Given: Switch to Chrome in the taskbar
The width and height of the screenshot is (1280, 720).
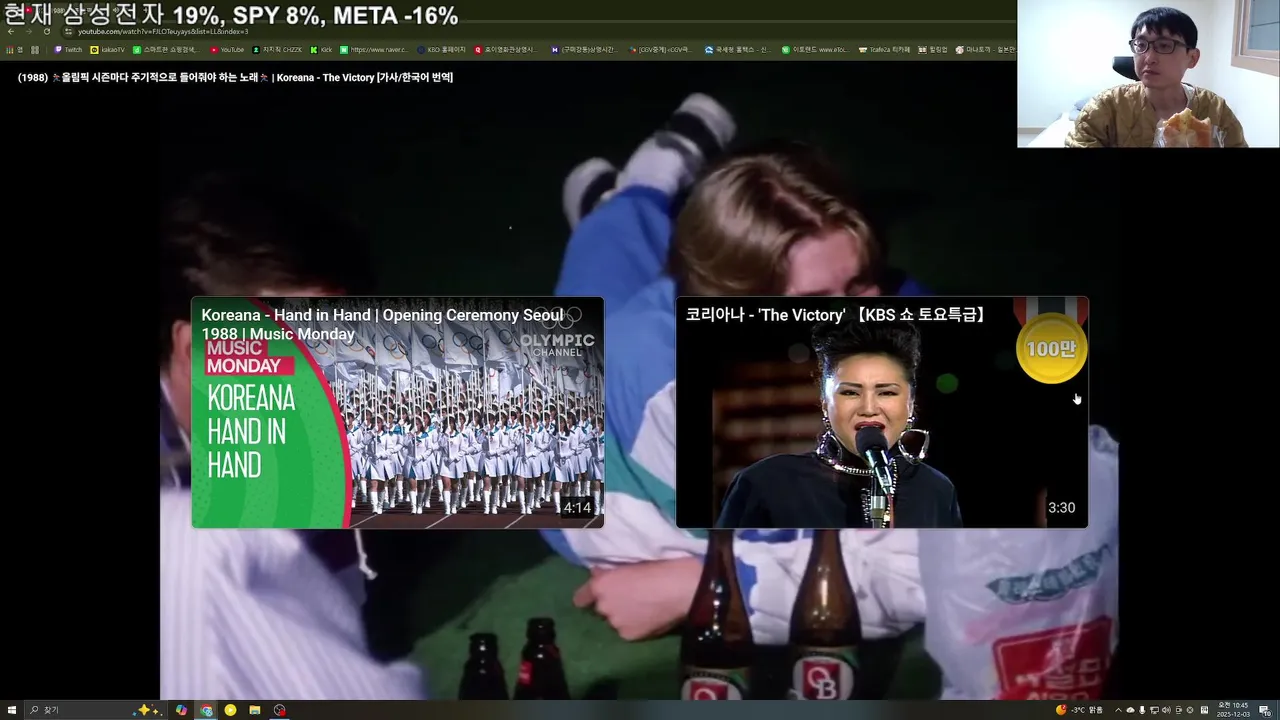Looking at the screenshot, I should (x=206, y=710).
